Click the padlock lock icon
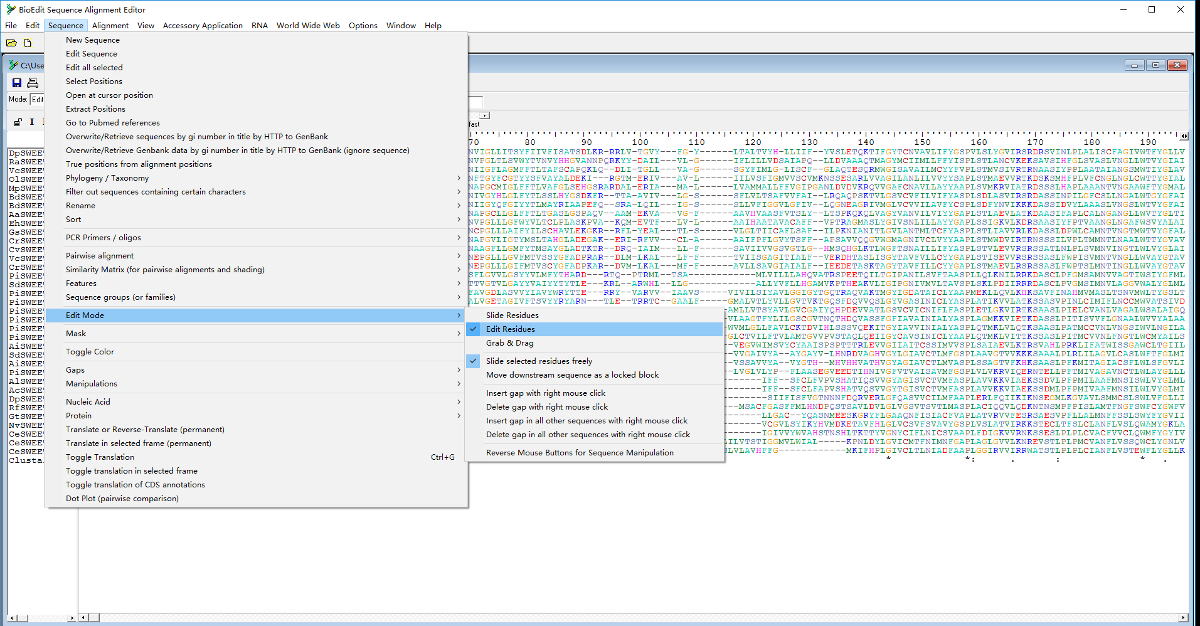This screenshot has width=1200, height=626. click(16, 121)
